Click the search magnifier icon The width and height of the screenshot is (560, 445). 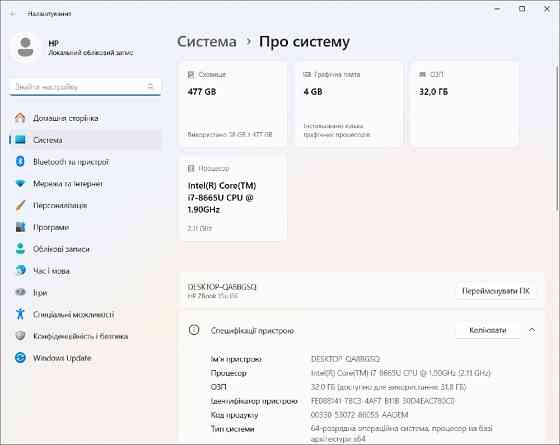(x=150, y=86)
